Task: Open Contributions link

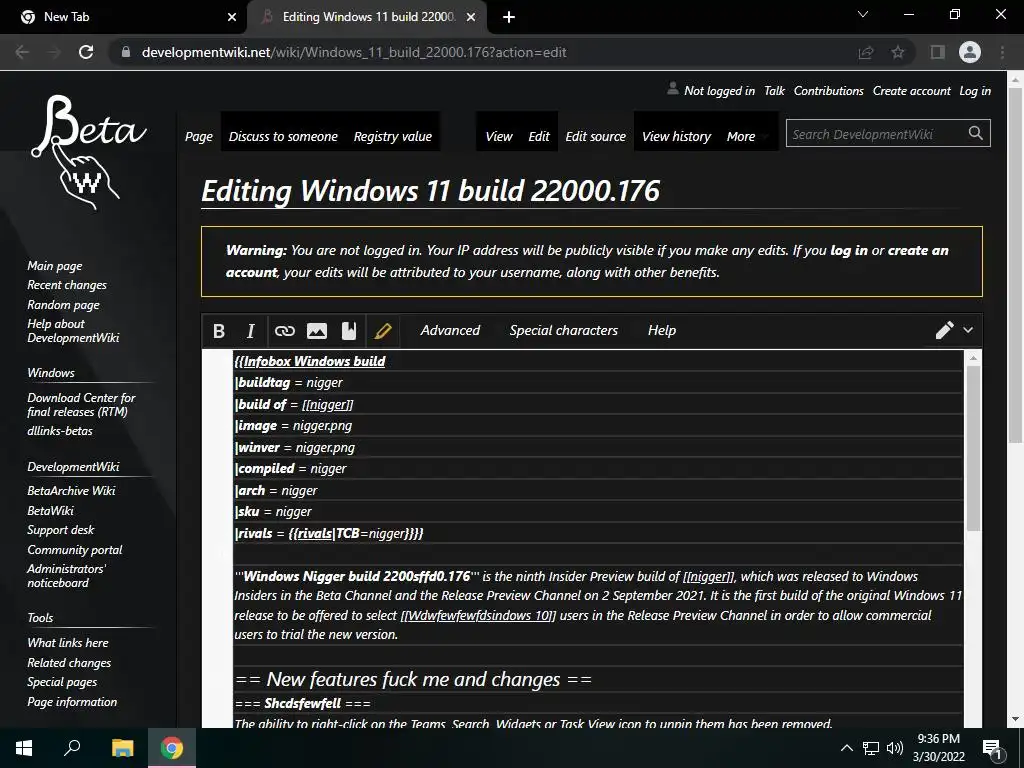Action: 829,91
